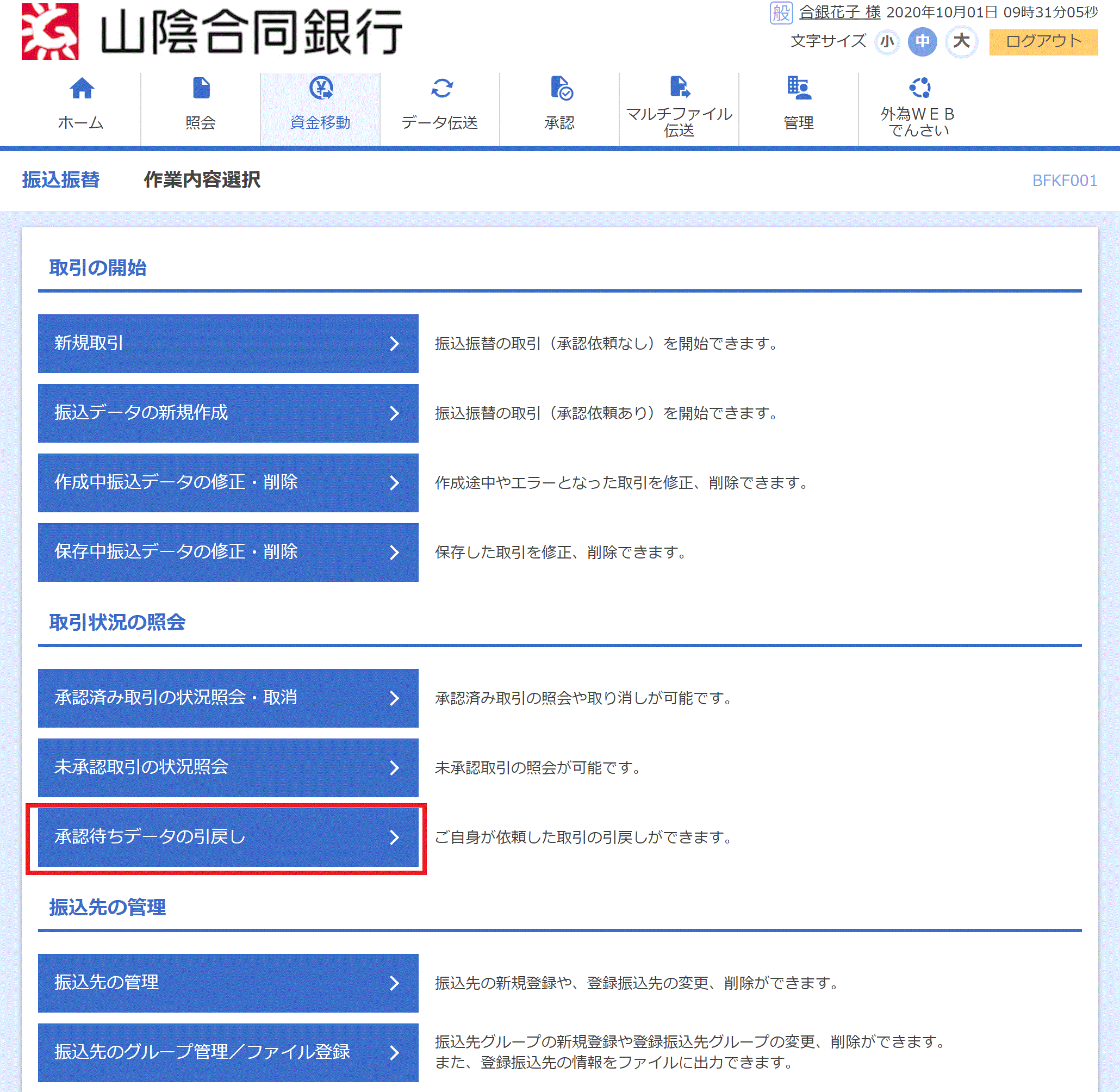1120x1092 pixels.
Task: Open the ホーム menu label
Action: pos(81,122)
